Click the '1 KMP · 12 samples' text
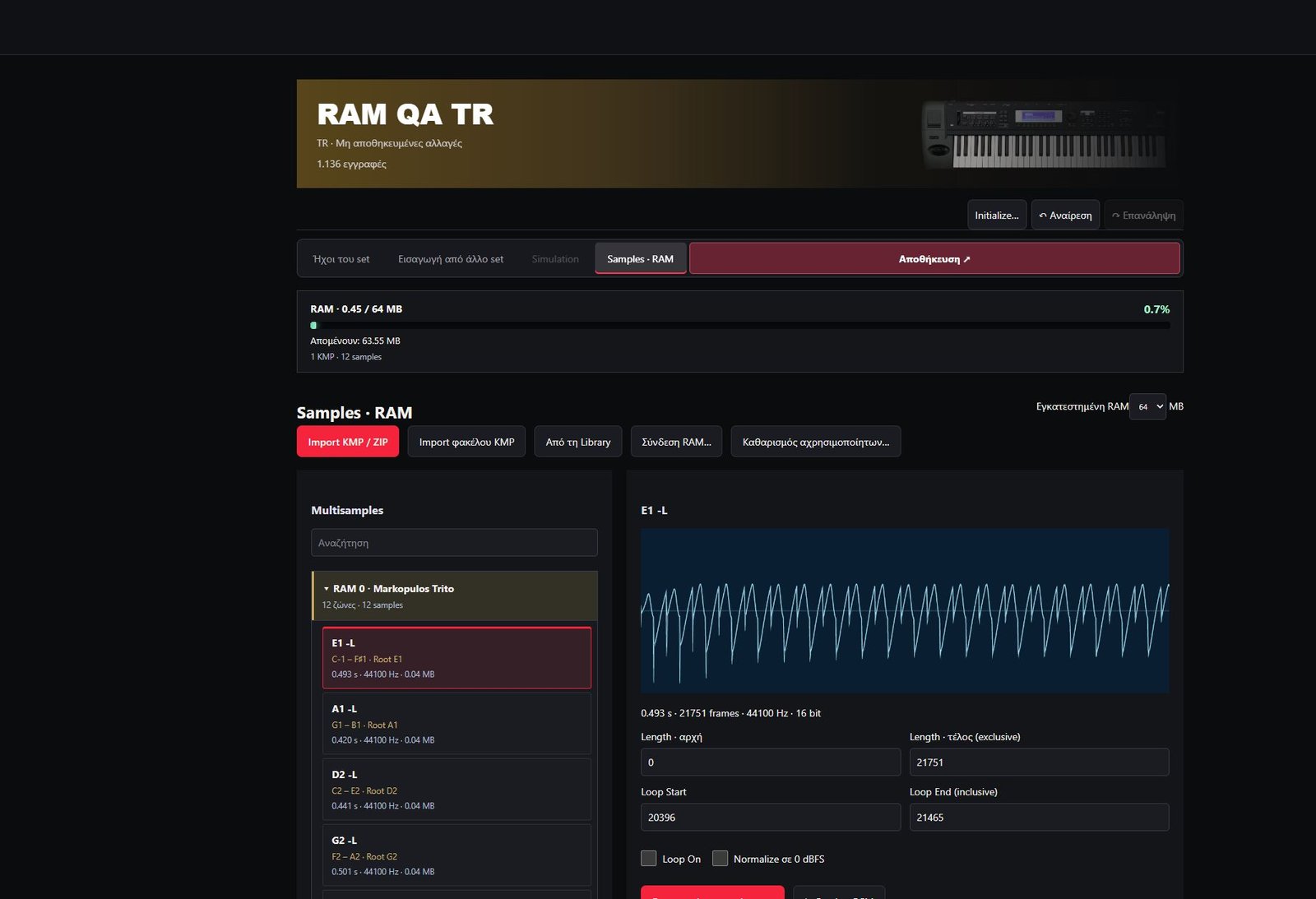 pyautogui.click(x=346, y=357)
